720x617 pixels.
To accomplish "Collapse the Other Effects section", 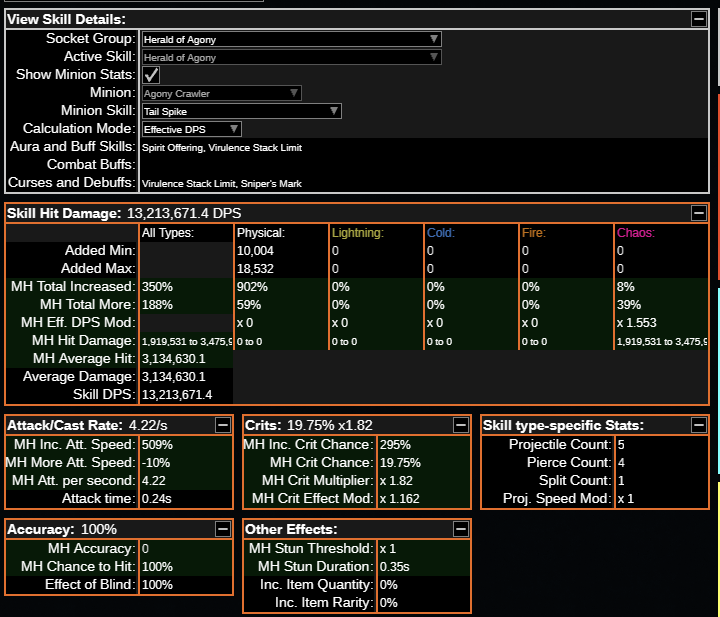I will coord(461,529).
